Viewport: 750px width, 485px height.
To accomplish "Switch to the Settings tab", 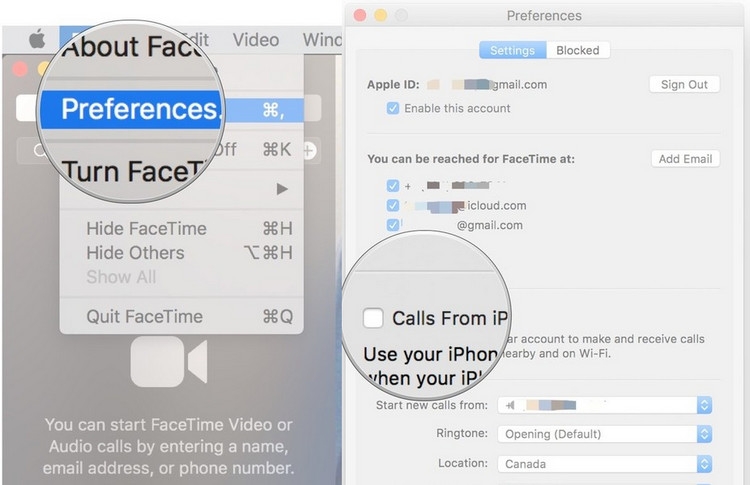I will pos(512,50).
